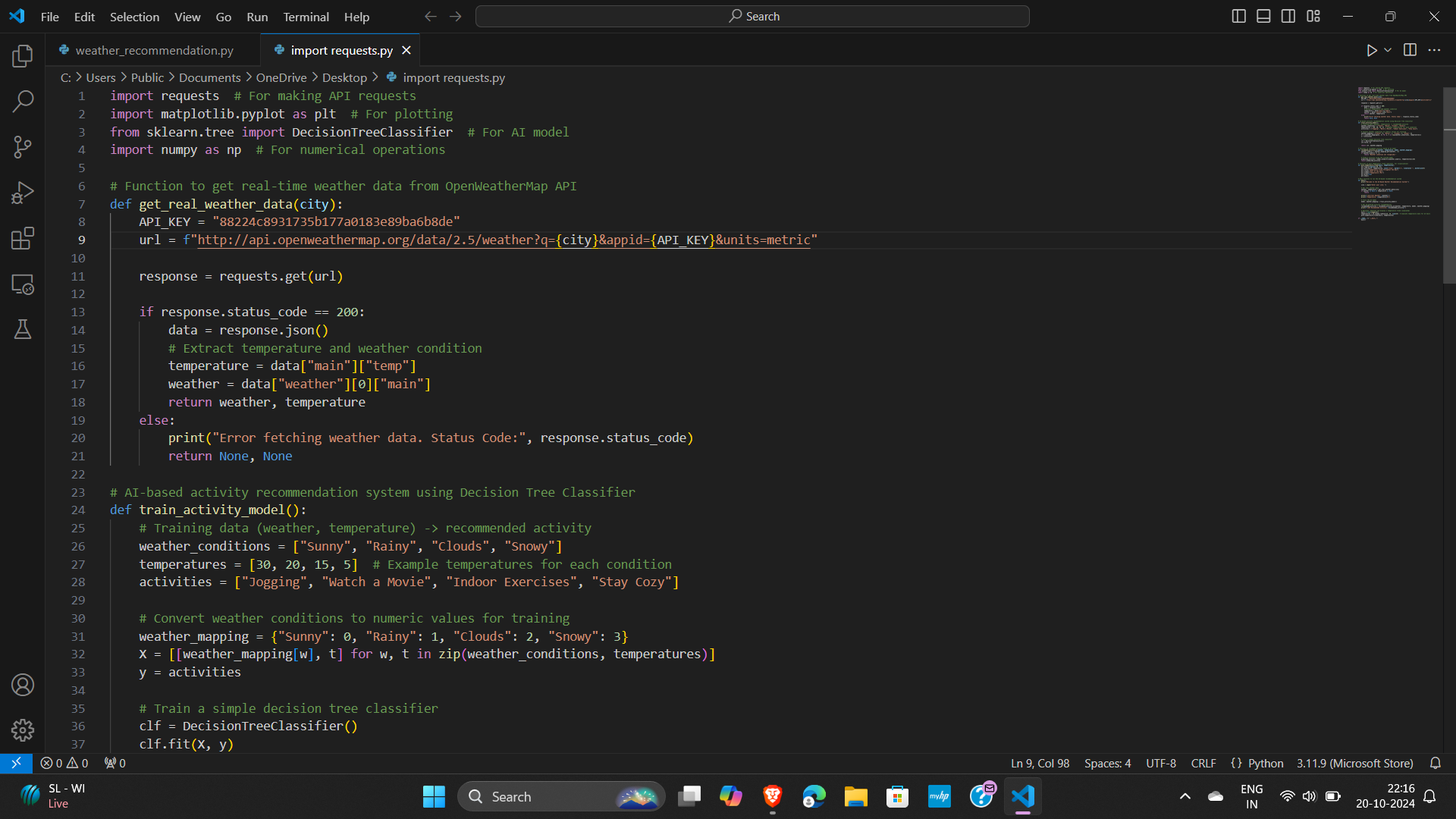
Task: Switch to weather_recommendation.py tab
Action: 154,50
